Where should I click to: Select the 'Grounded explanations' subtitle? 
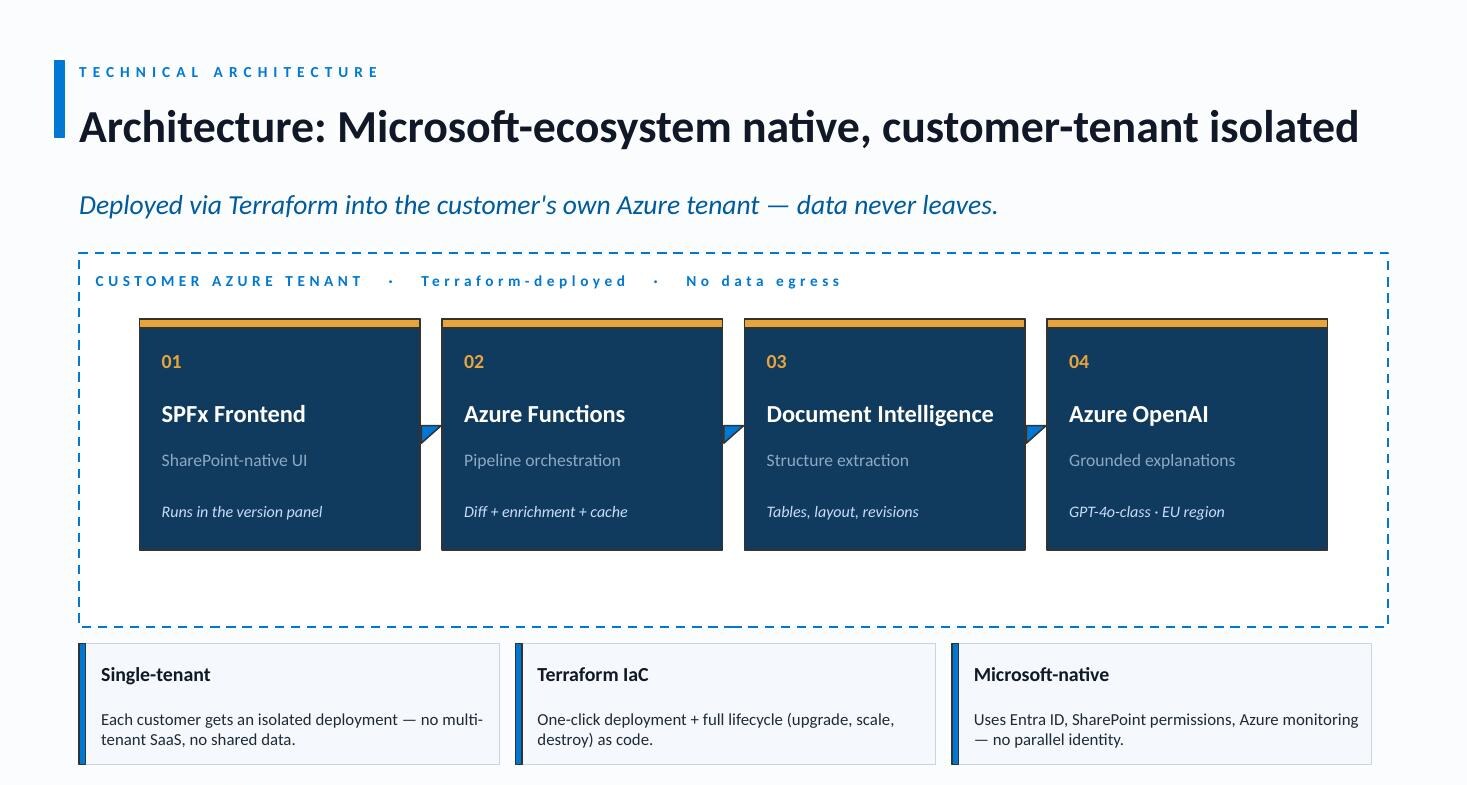point(1152,460)
